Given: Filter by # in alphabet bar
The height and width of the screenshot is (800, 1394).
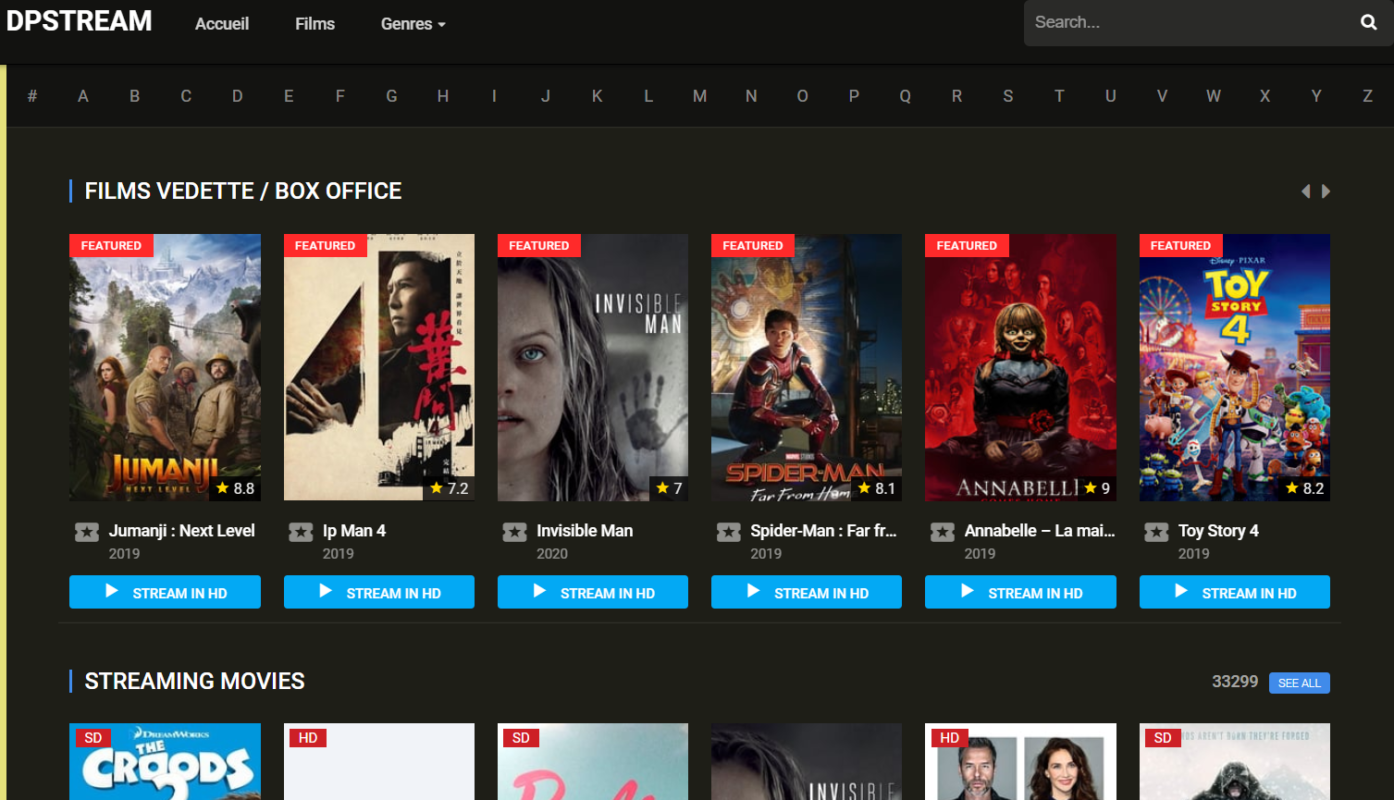Looking at the screenshot, I should pyautogui.click(x=32, y=96).
